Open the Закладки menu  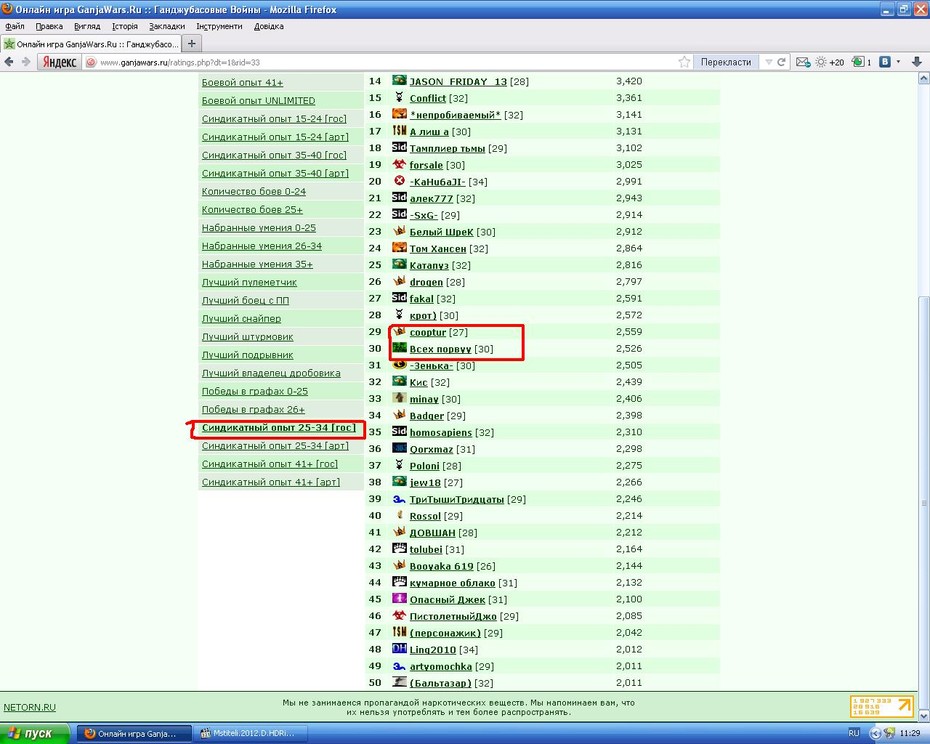coord(167,26)
